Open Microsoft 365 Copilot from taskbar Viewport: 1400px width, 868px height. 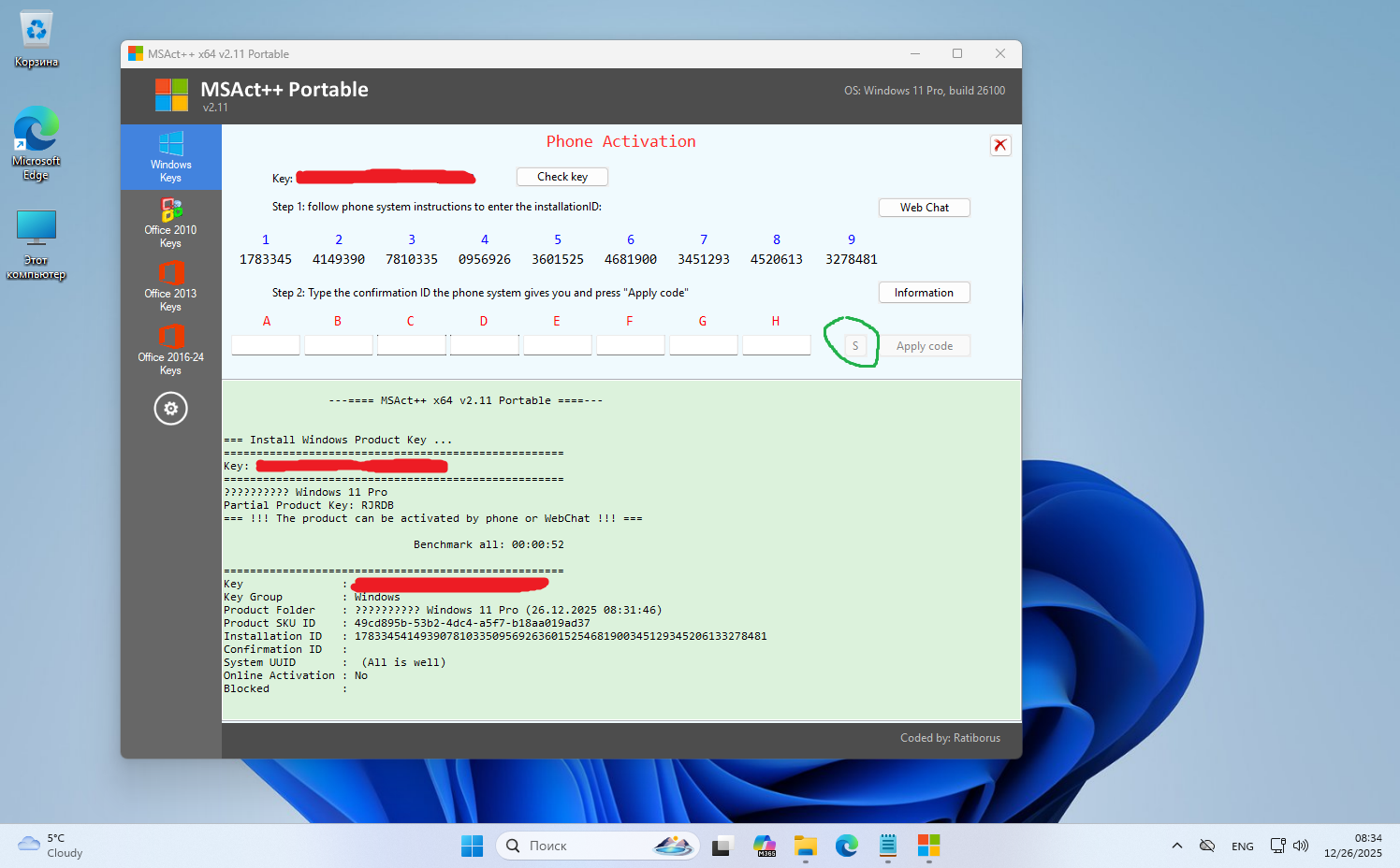tap(765, 846)
